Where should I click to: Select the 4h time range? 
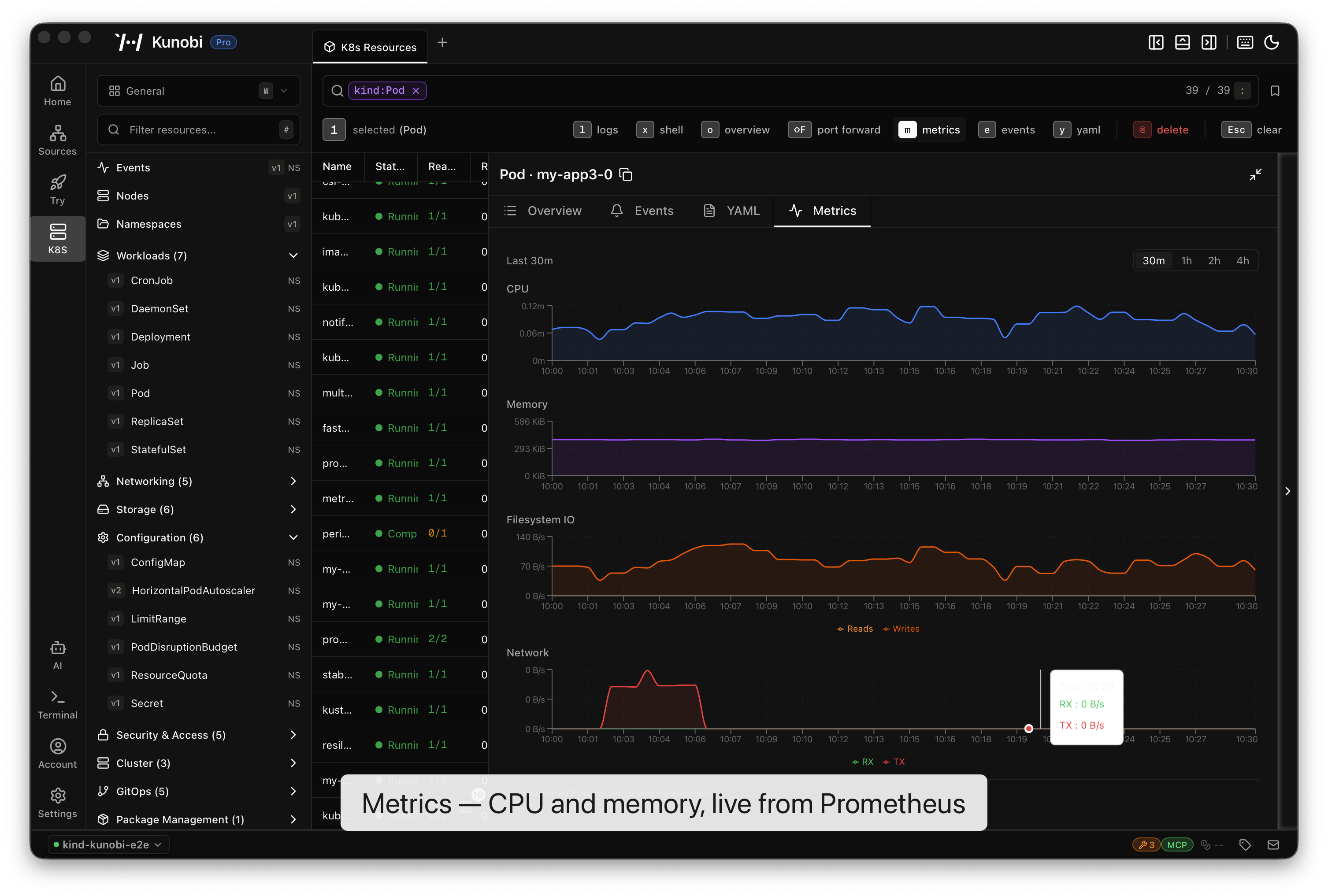1242,261
